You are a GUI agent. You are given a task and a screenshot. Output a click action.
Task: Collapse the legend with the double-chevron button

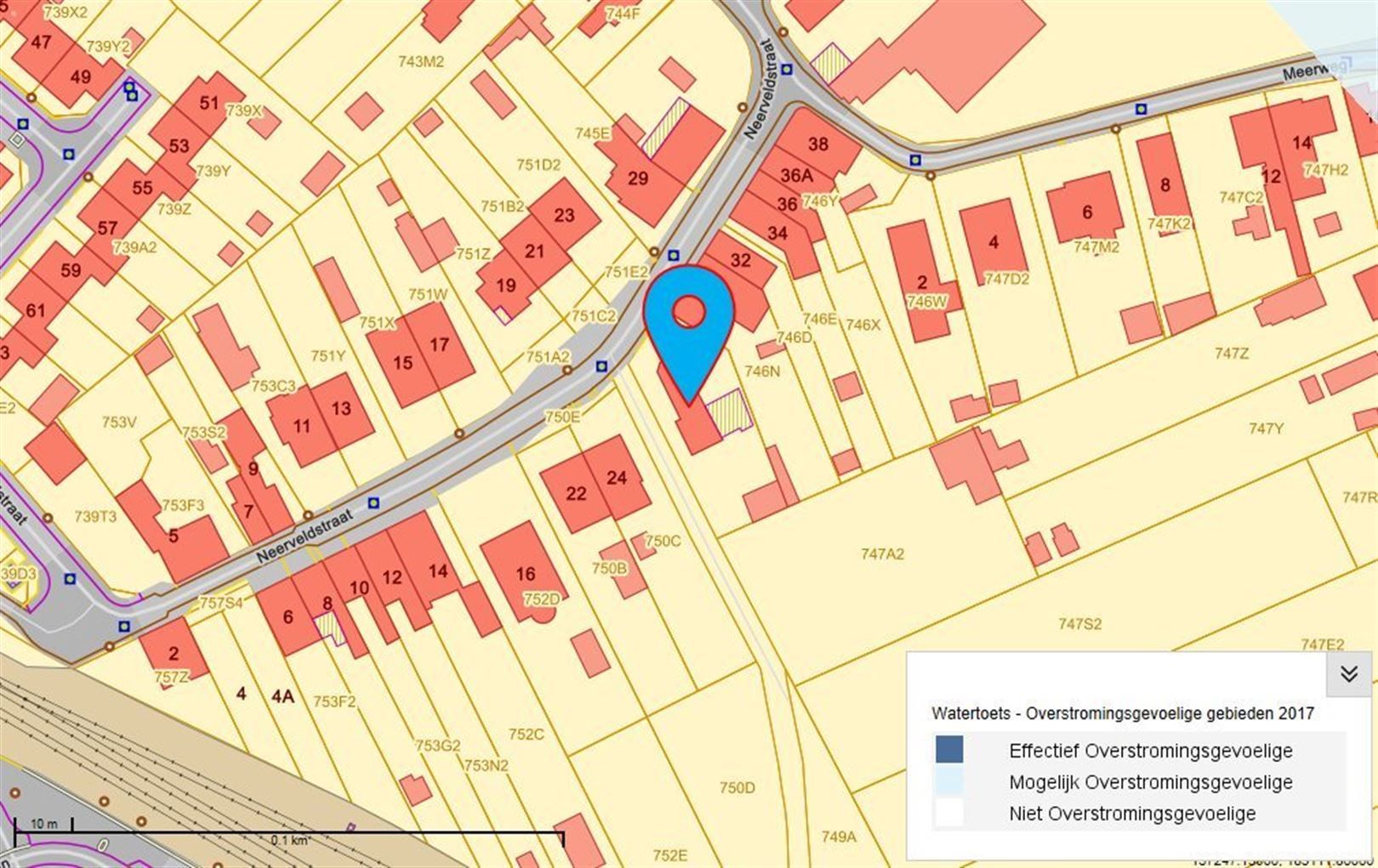[1348, 675]
